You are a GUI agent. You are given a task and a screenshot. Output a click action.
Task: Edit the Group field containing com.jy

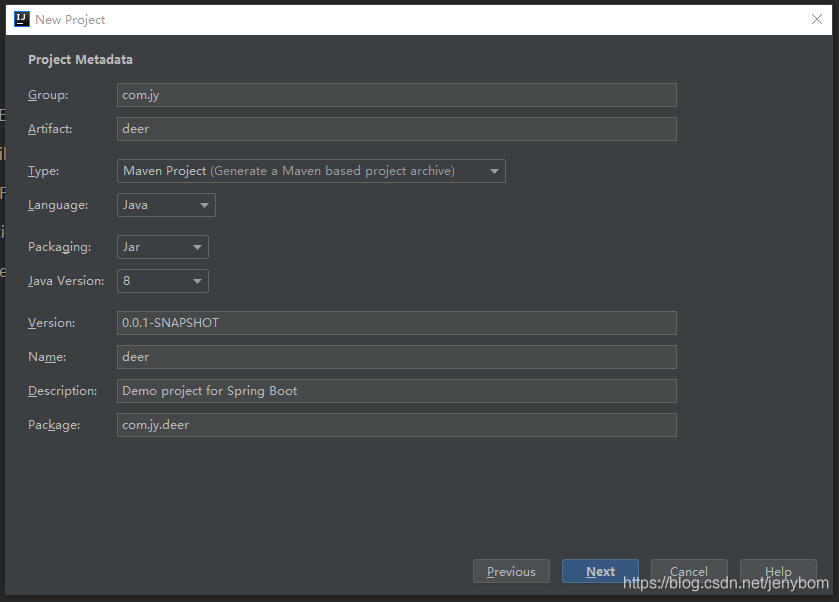click(396, 95)
